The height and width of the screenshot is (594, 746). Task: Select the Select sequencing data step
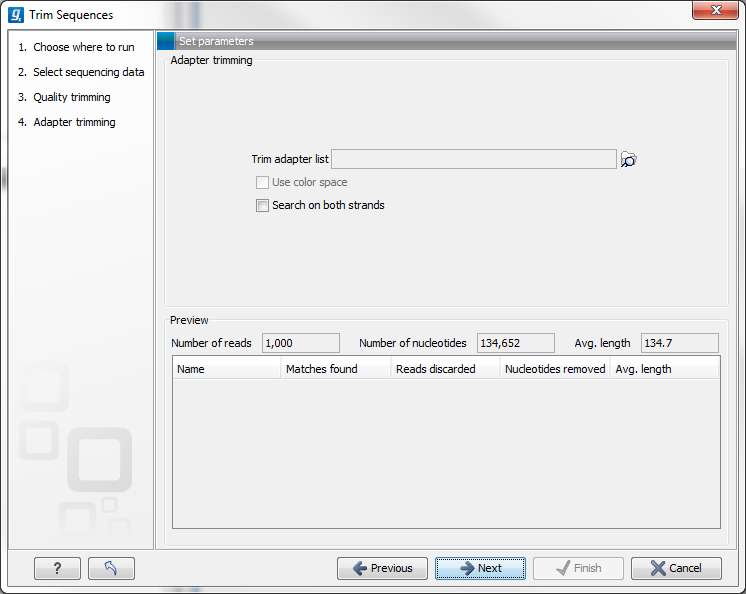coord(88,72)
